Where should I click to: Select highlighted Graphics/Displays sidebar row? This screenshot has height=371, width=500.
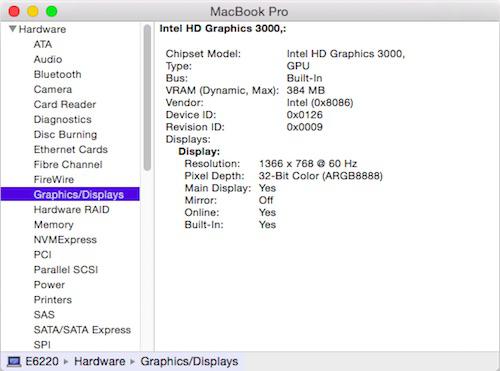(70, 194)
